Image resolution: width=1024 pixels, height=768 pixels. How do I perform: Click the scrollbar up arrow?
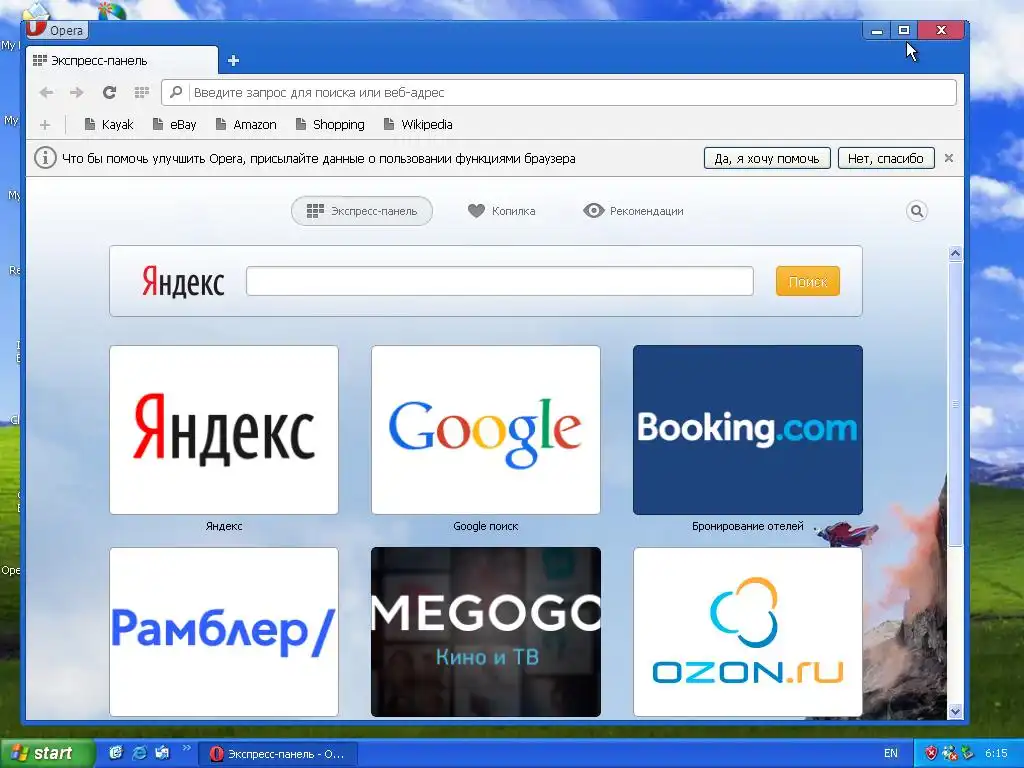[955, 253]
